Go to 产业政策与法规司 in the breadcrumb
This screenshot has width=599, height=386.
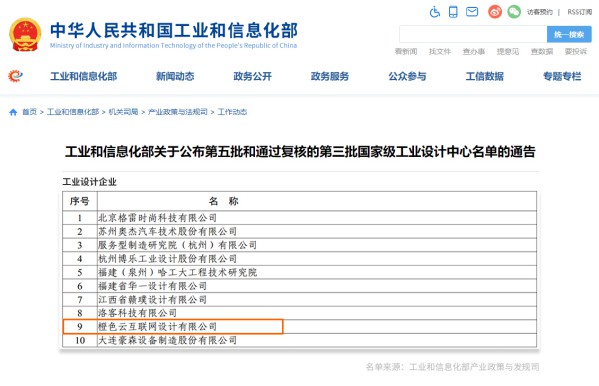click(x=178, y=112)
